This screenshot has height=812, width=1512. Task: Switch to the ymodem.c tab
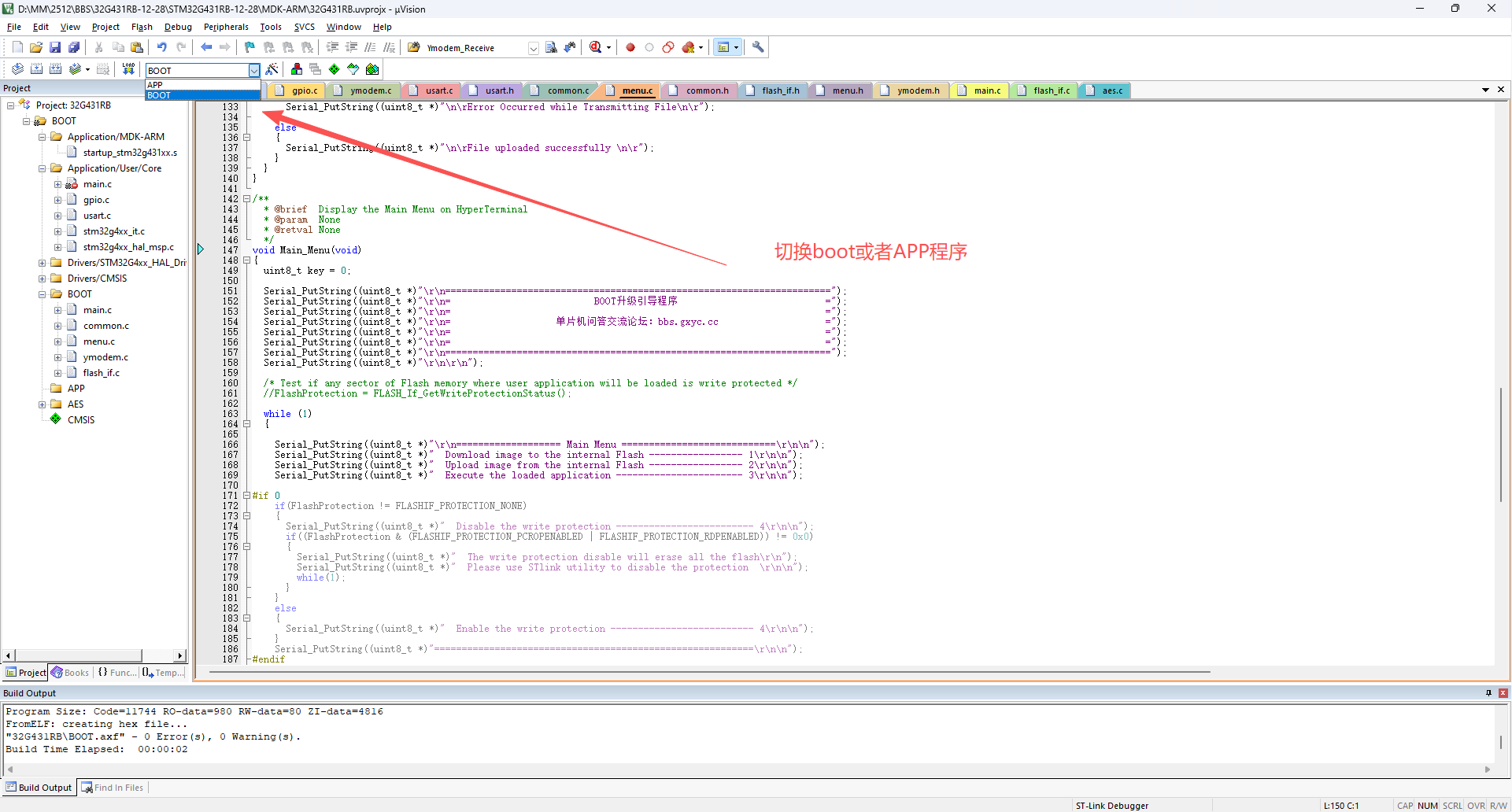point(370,90)
